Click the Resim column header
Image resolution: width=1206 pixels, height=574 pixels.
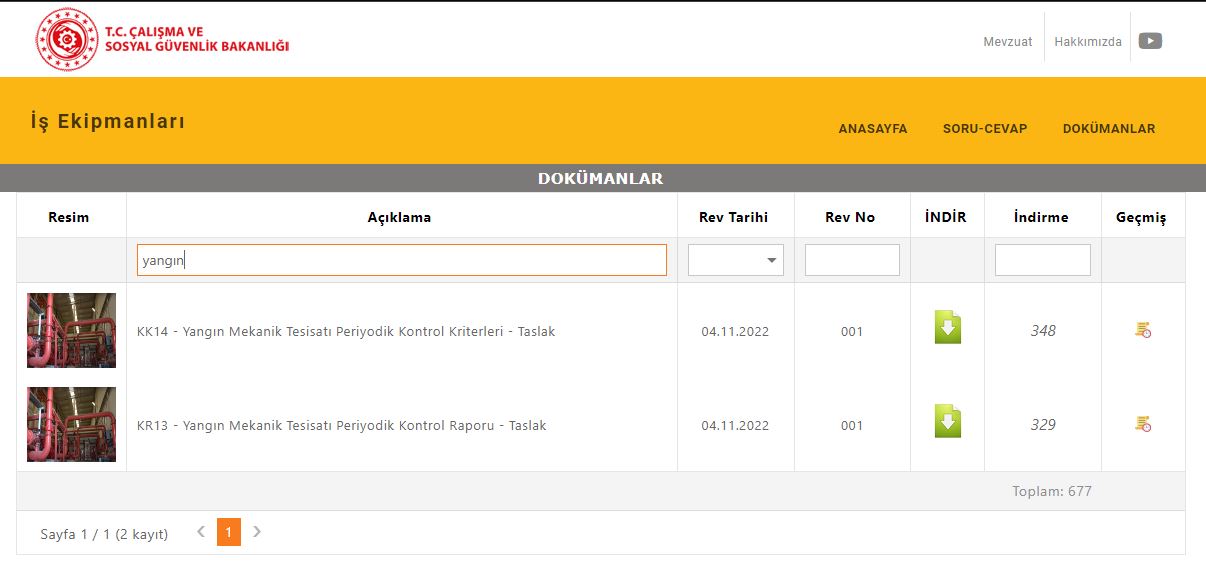tap(69, 217)
